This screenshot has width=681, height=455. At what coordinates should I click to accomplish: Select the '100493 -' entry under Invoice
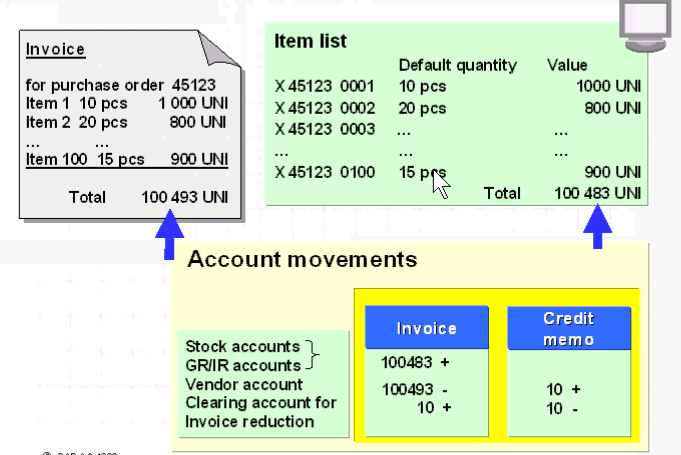pyautogui.click(x=415, y=389)
